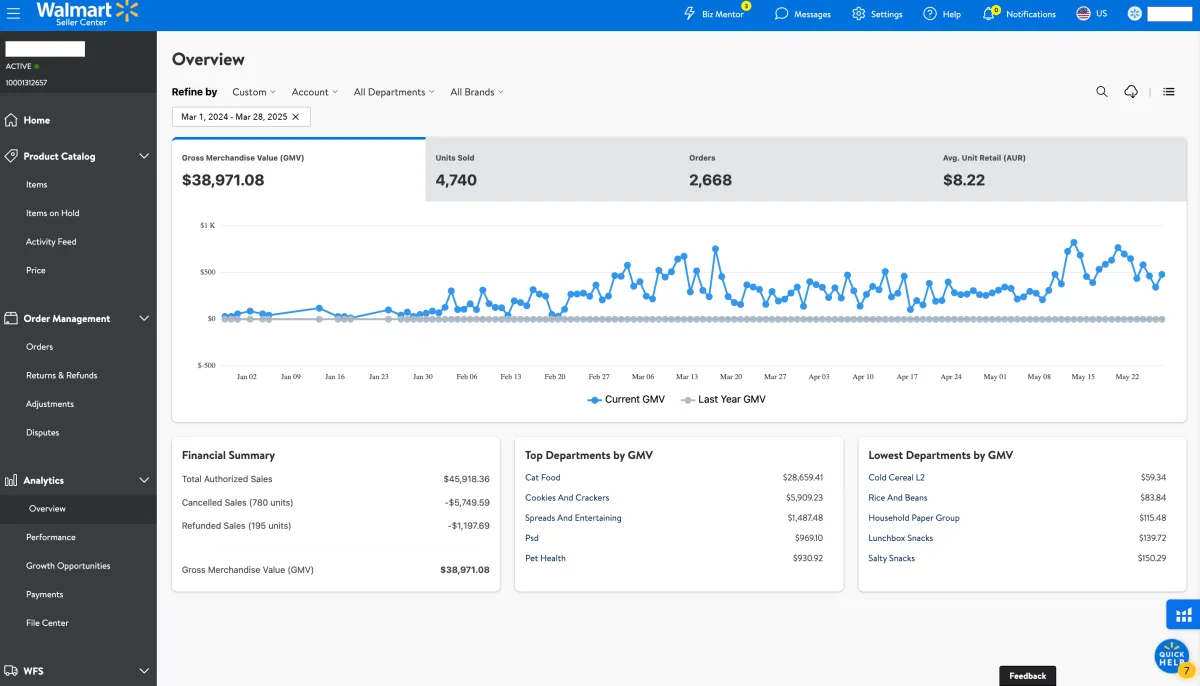The image size is (1200, 686).
Task: Click the search magnifier icon
Action: click(x=1102, y=91)
